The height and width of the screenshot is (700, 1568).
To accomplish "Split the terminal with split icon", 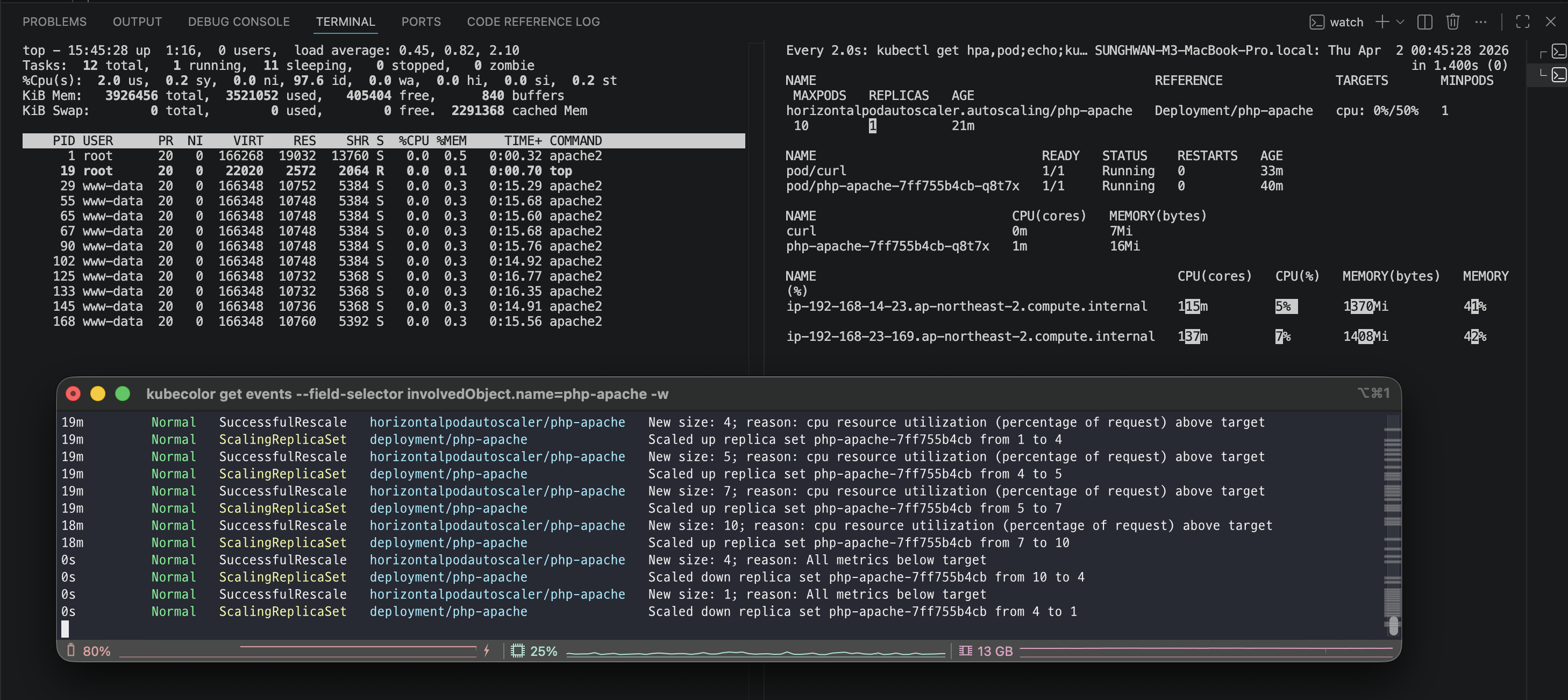I will (x=1424, y=22).
